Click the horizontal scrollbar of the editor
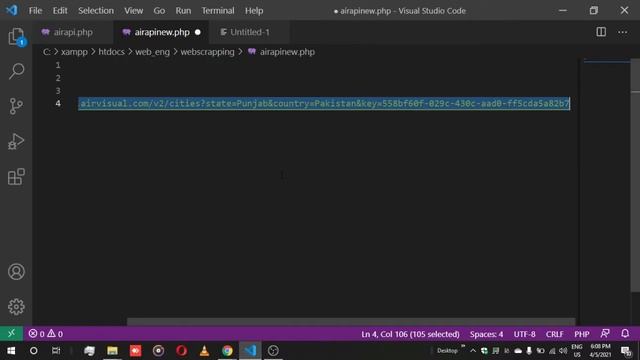The image size is (640, 360). coord(351,322)
